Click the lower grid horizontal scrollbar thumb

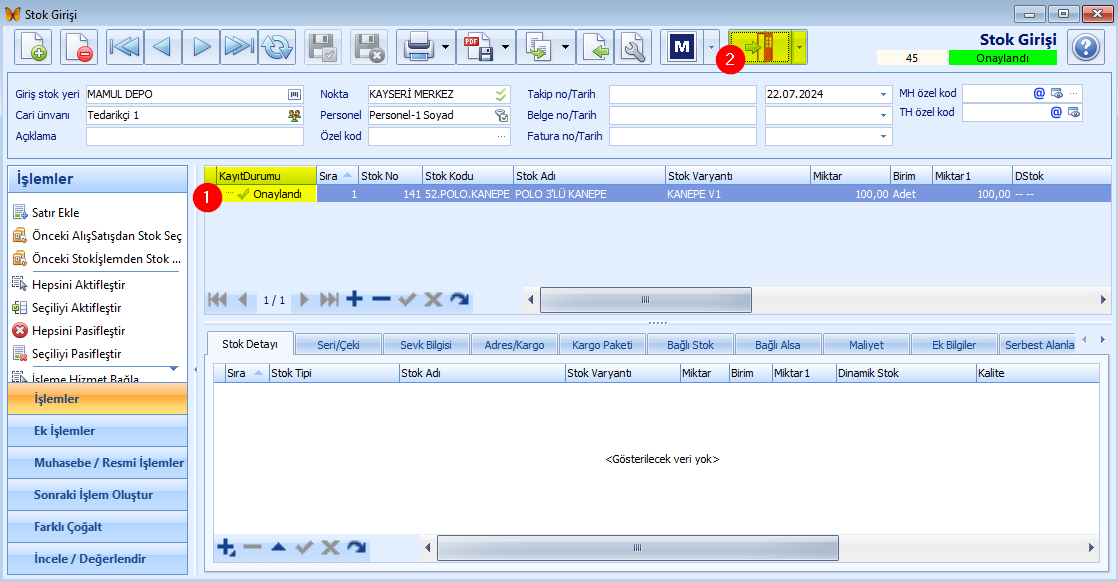point(637,548)
